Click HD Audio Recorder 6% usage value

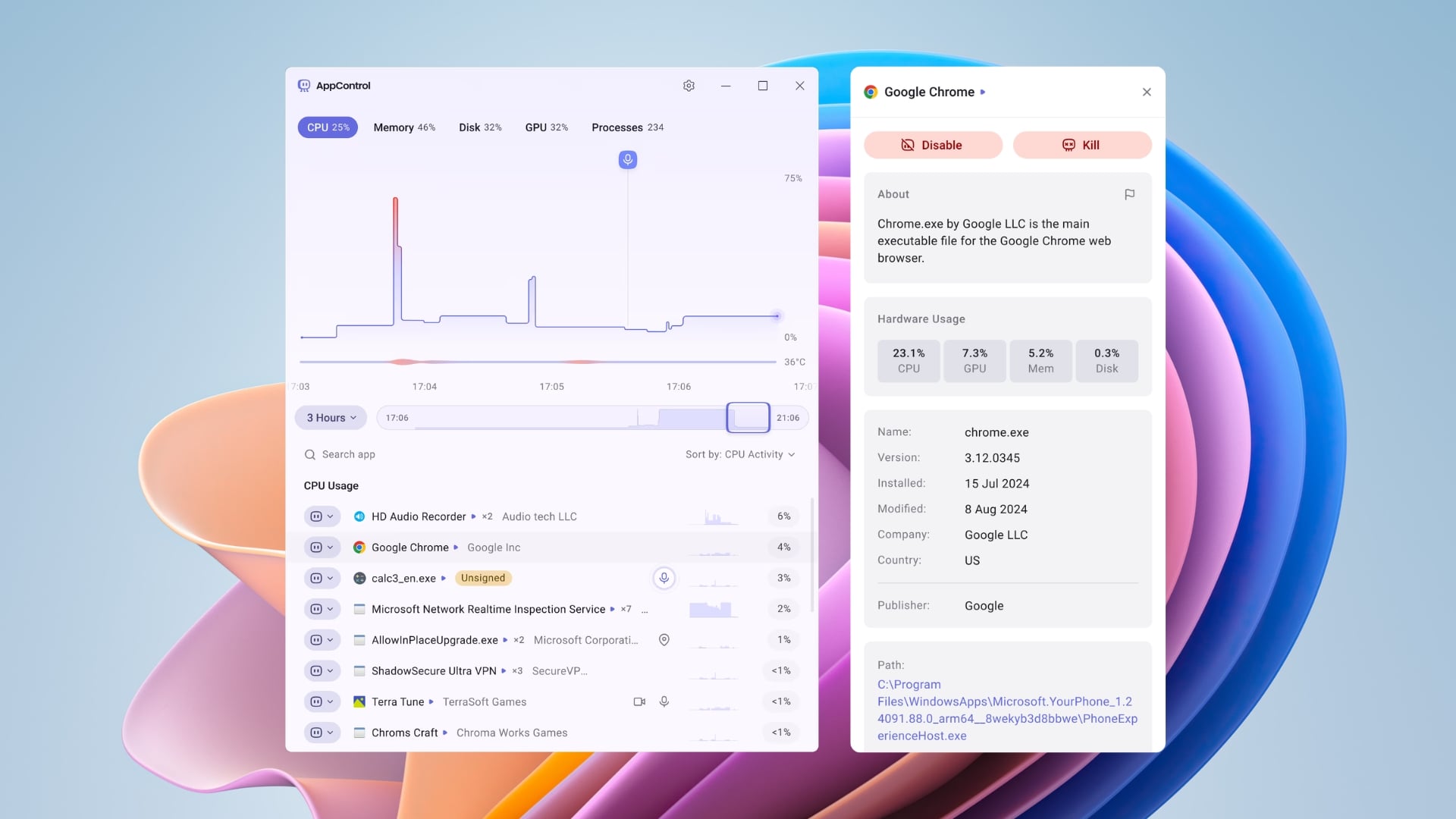click(783, 516)
